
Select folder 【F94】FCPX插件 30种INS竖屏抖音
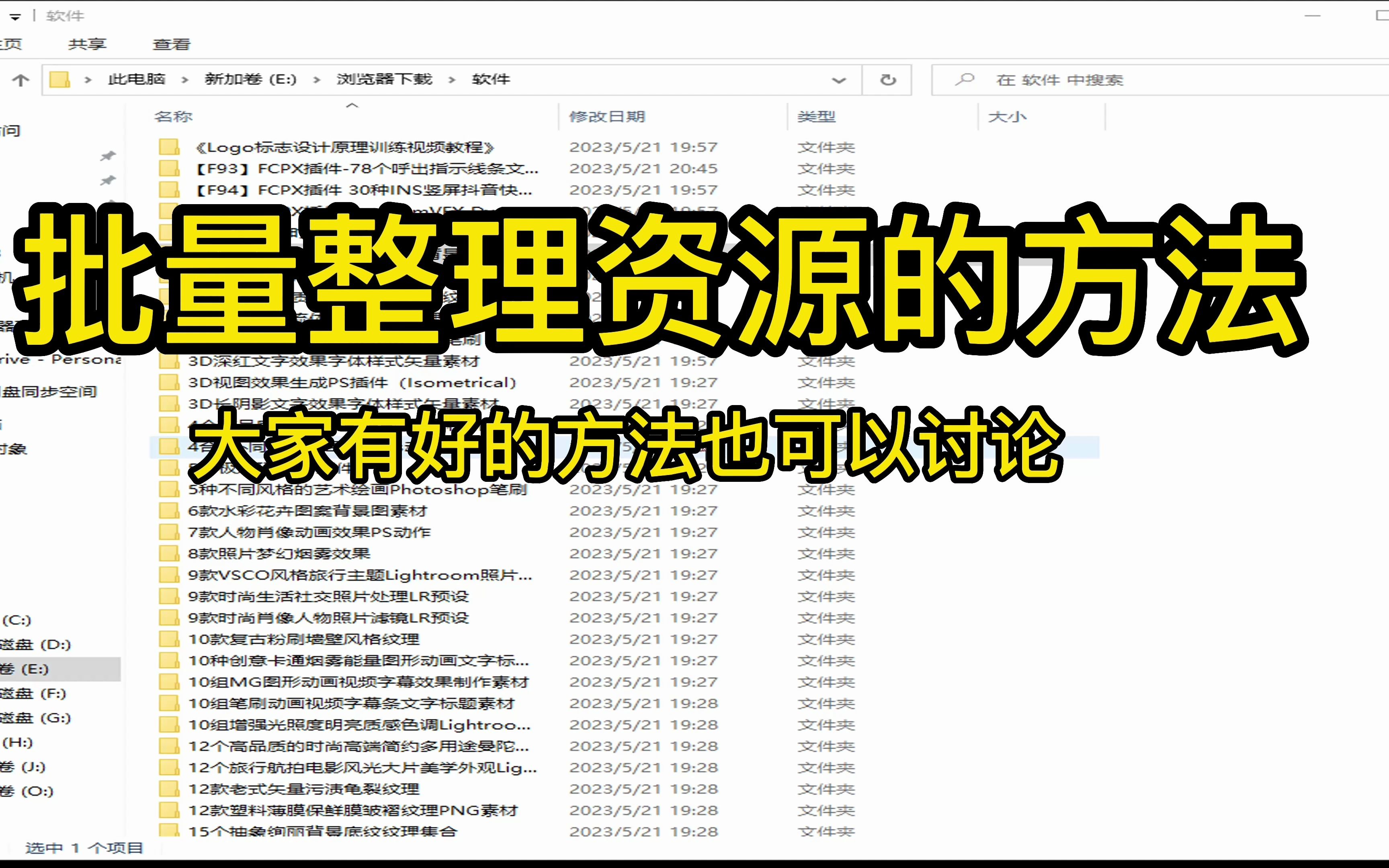[364, 190]
